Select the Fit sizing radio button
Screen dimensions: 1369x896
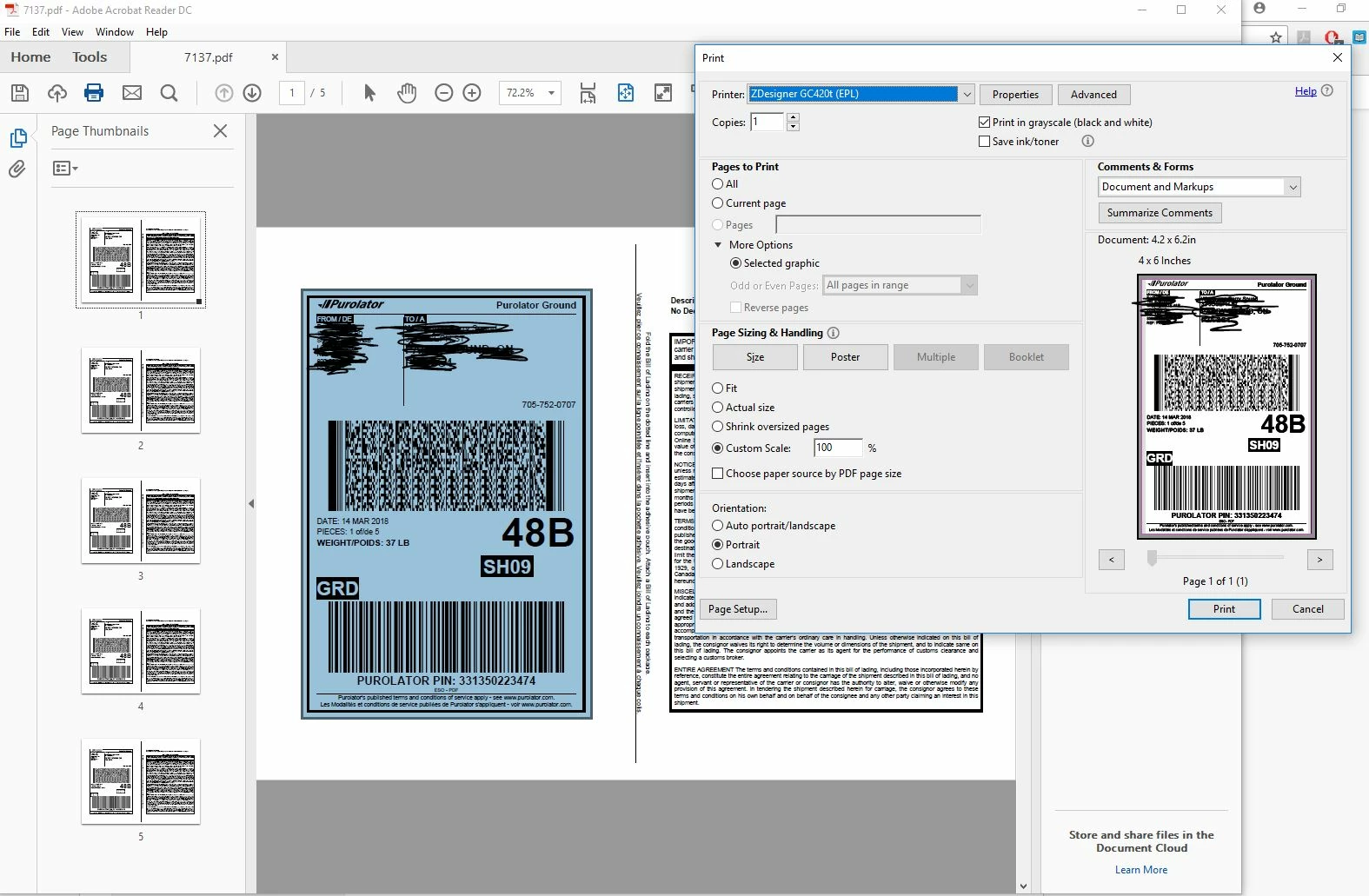[718, 388]
